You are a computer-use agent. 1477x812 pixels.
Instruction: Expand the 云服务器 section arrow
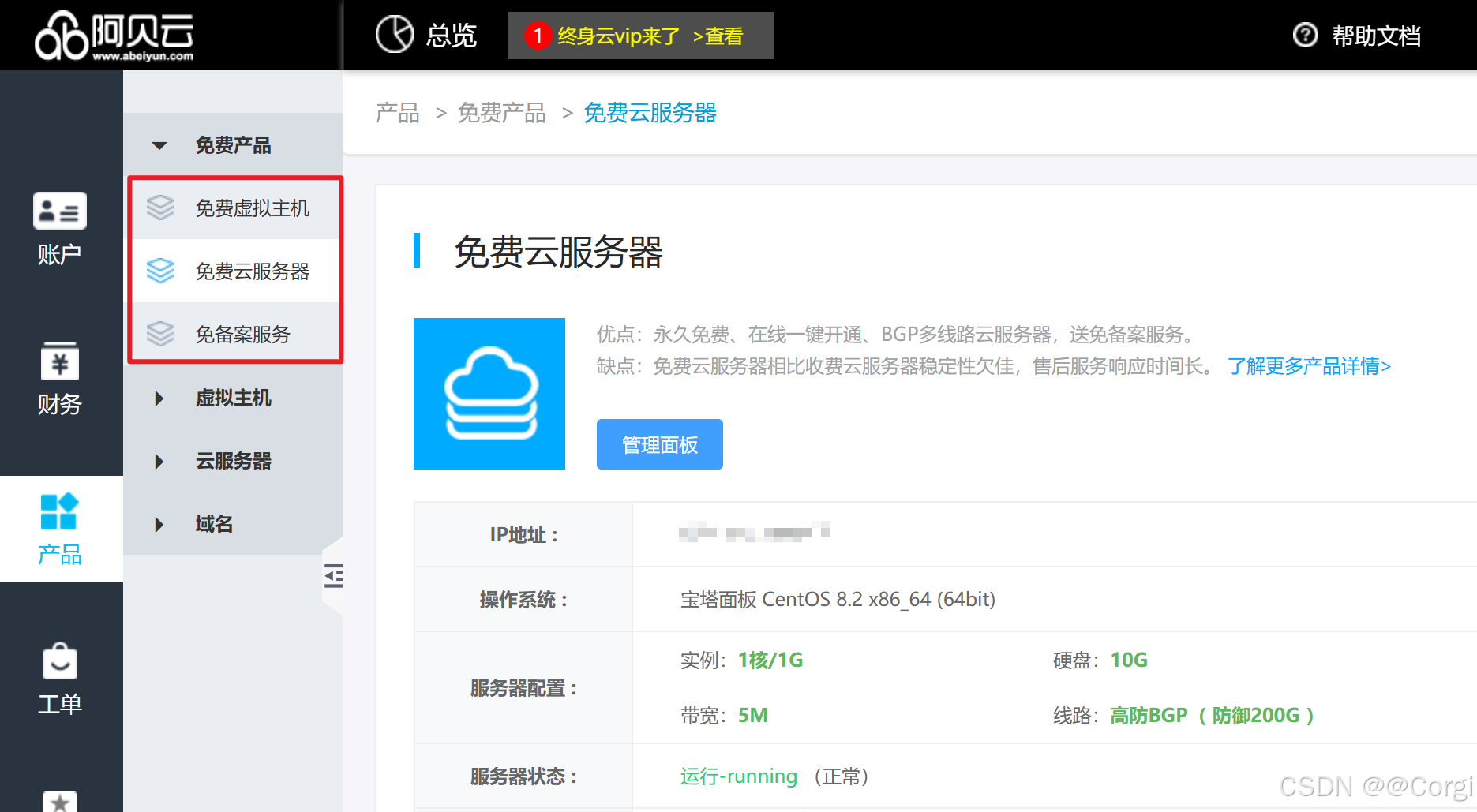point(159,461)
